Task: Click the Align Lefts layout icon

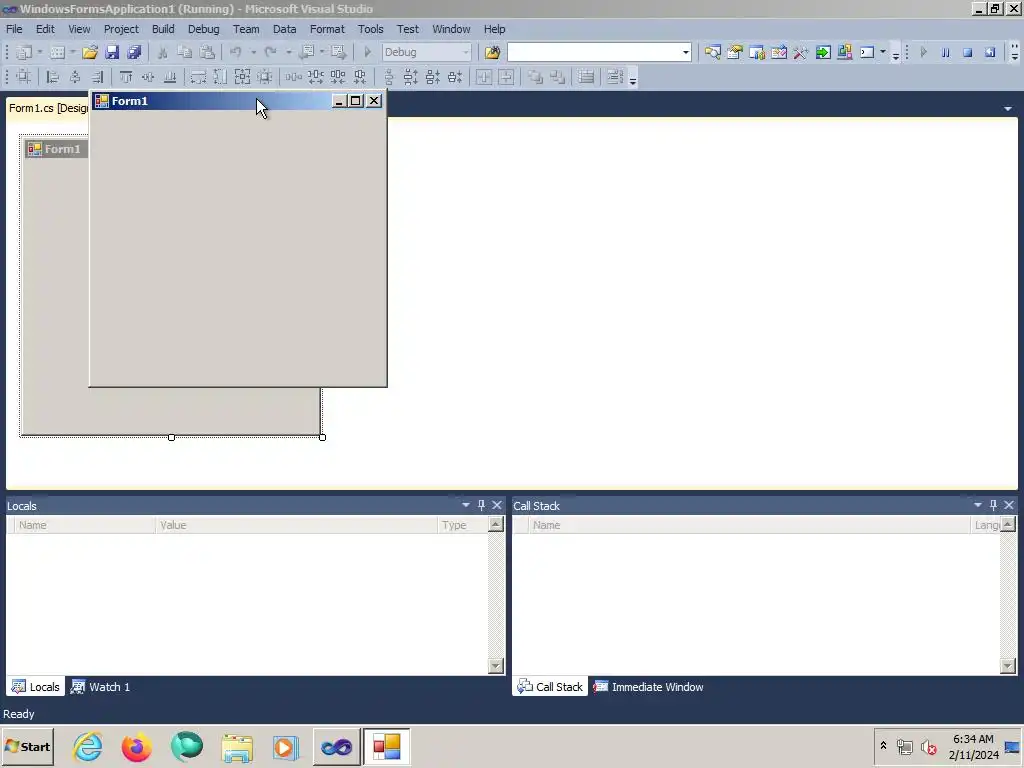Action: coord(53,77)
